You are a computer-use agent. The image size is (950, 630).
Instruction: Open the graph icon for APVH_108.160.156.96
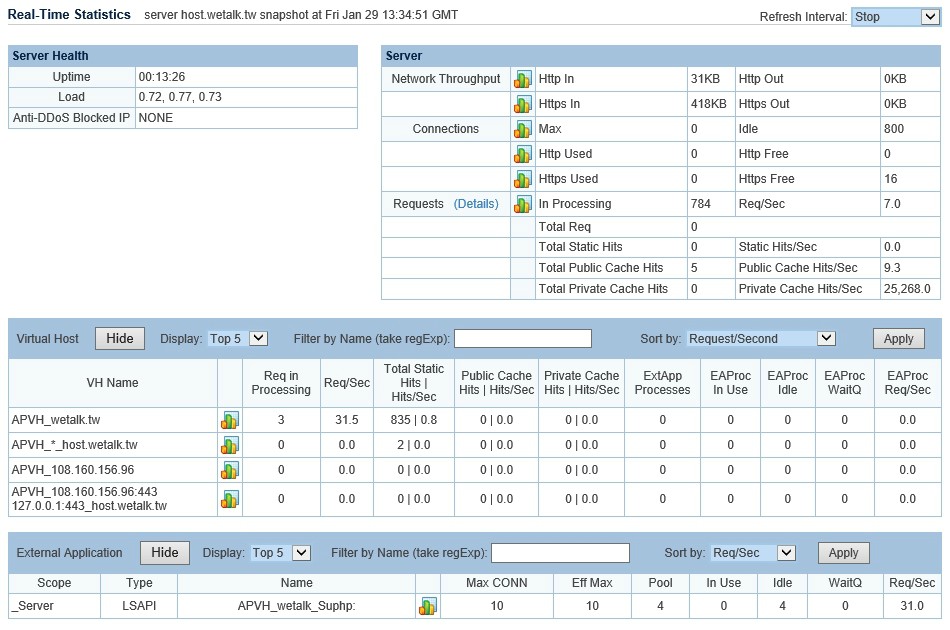coord(230,470)
